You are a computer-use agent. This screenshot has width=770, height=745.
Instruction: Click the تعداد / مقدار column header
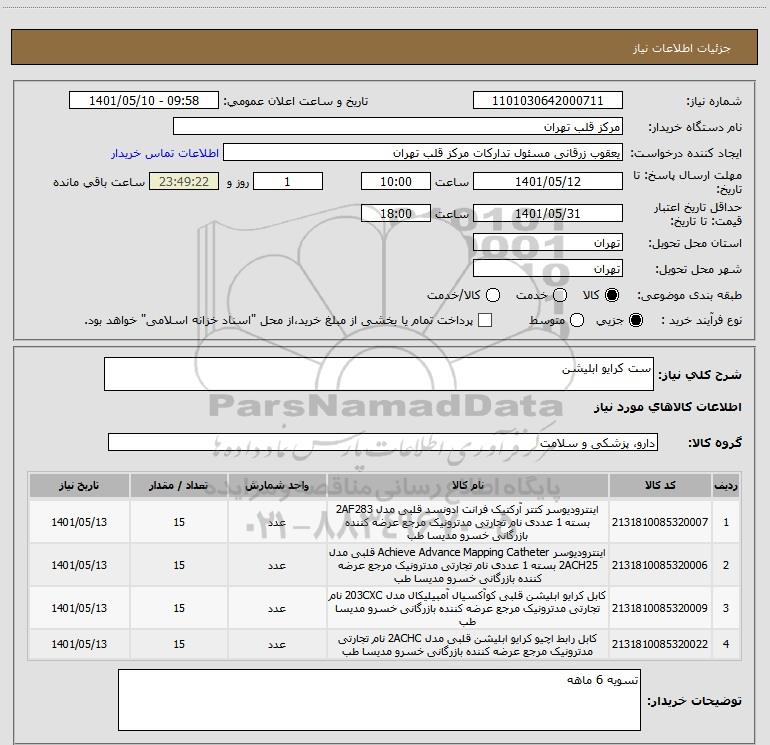(179, 486)
